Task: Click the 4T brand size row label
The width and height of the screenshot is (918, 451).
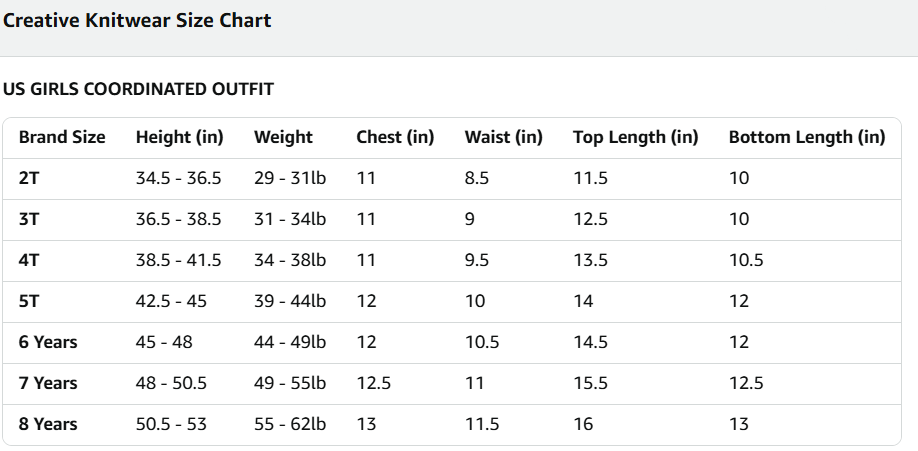Action: point(30,260)
